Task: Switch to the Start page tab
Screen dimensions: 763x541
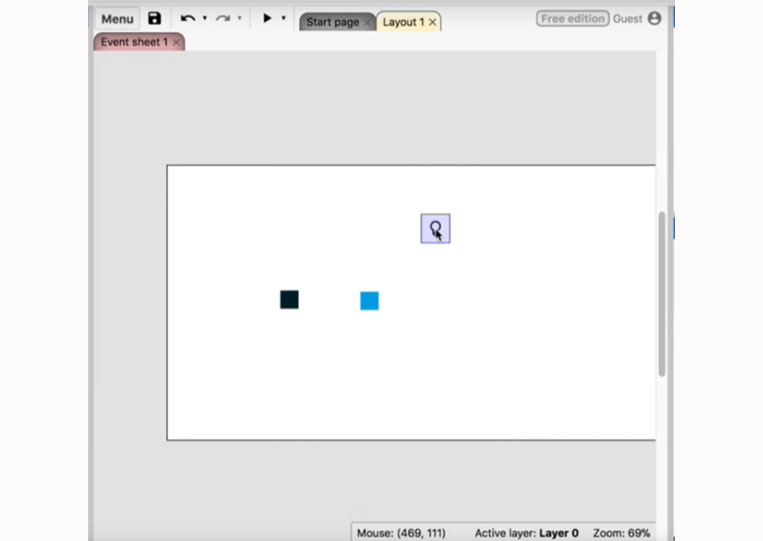Action: point(332,22)
